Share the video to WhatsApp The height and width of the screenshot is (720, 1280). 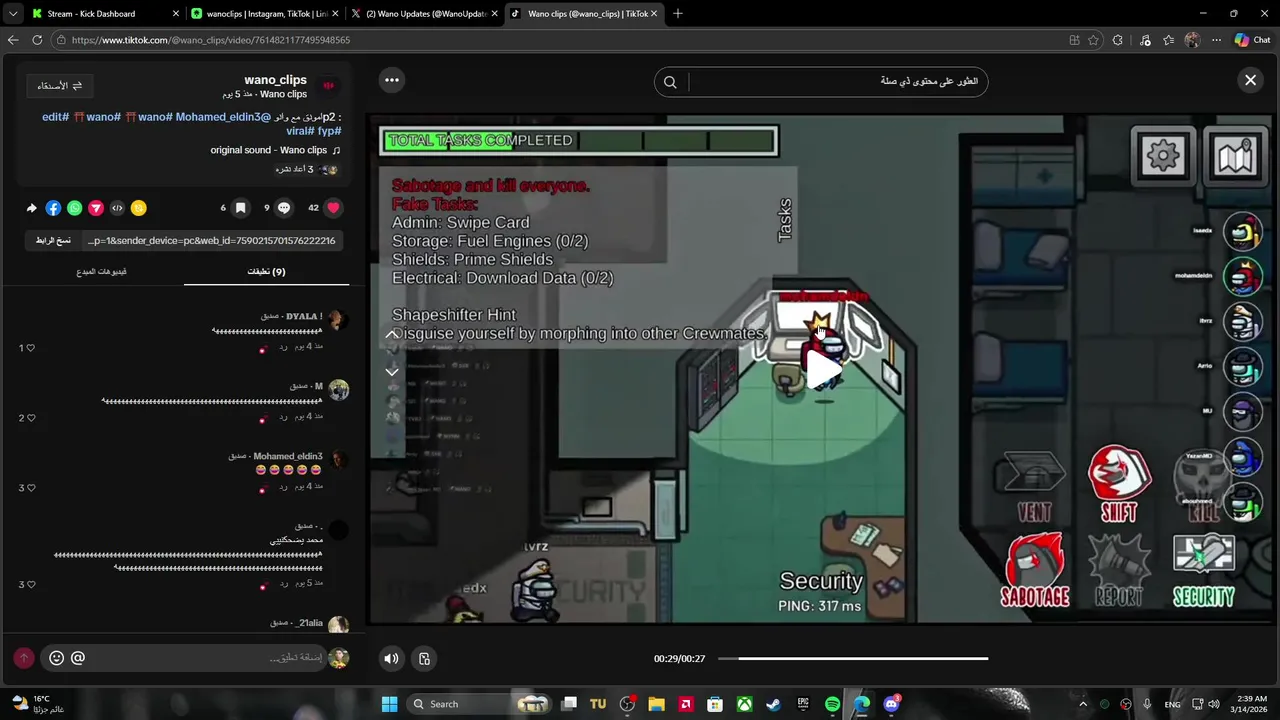tap(75, 208)
